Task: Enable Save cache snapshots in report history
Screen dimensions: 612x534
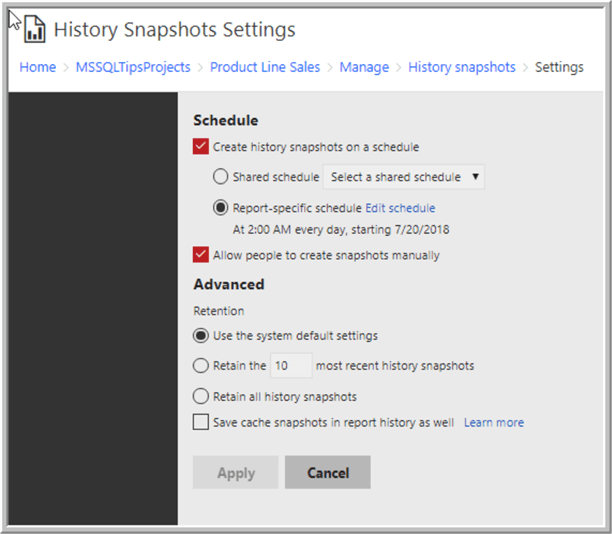Action: coord(201,422)
